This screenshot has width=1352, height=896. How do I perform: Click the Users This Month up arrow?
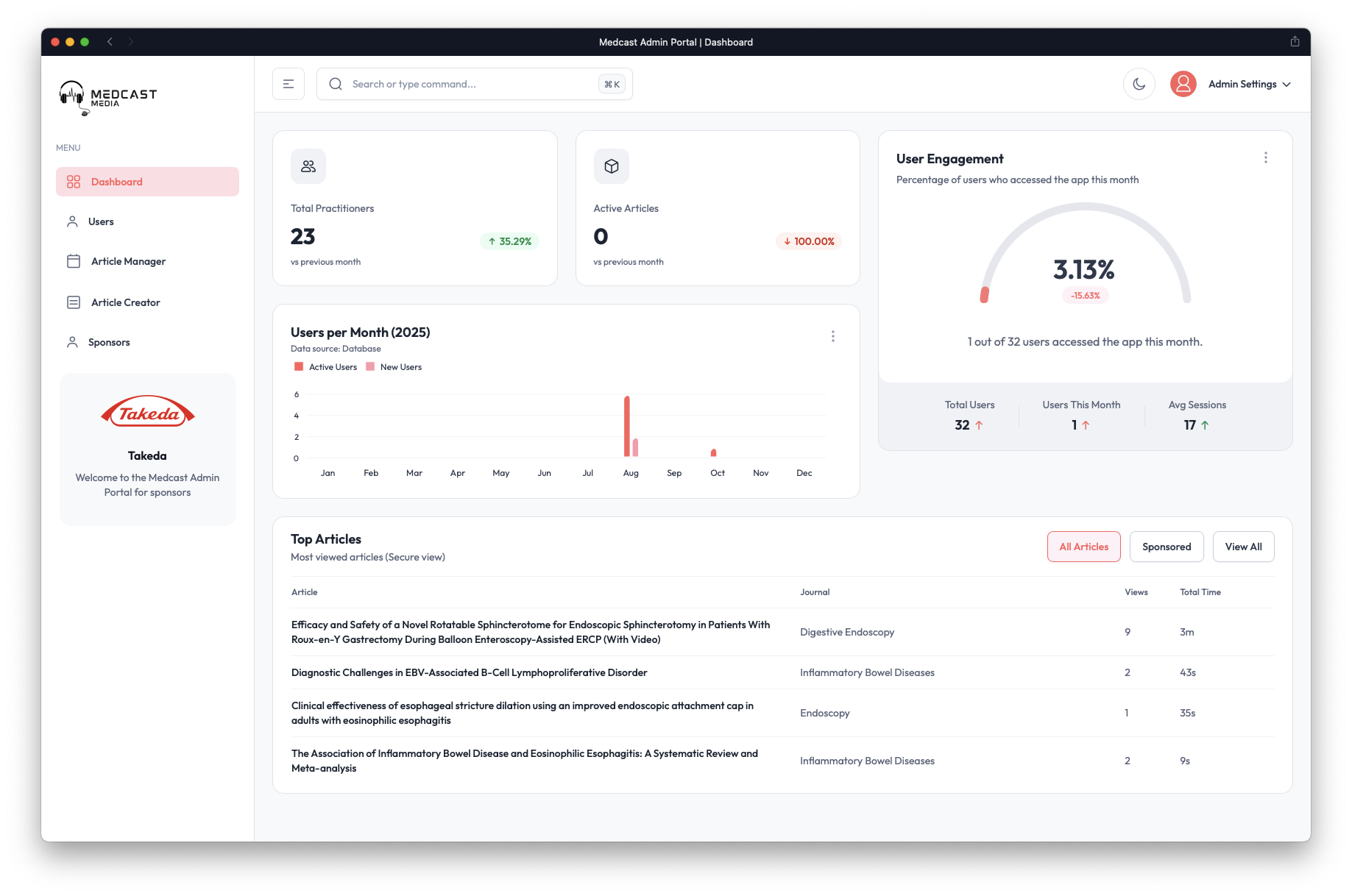[1086, 425]
